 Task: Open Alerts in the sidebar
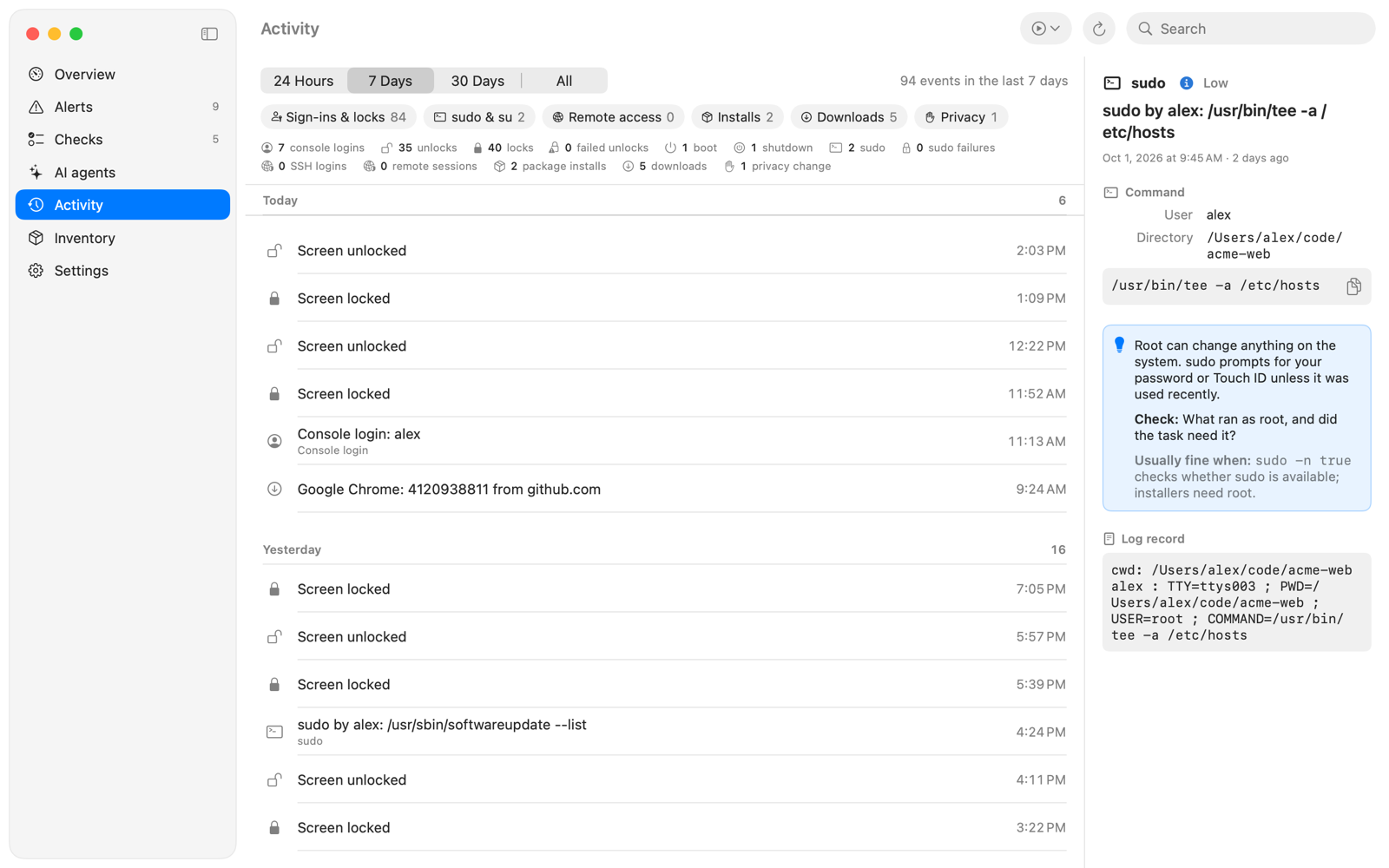pos(122,107)
